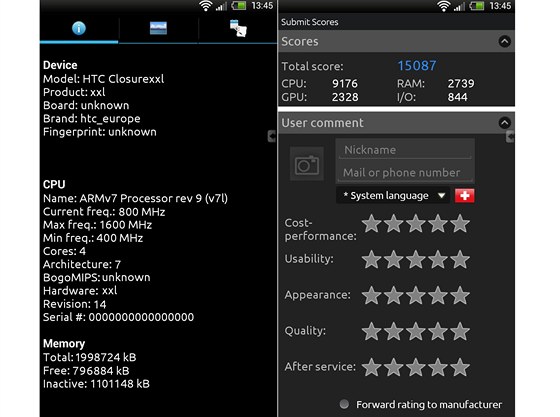Rate Usability one star

(x=371, y=260)
